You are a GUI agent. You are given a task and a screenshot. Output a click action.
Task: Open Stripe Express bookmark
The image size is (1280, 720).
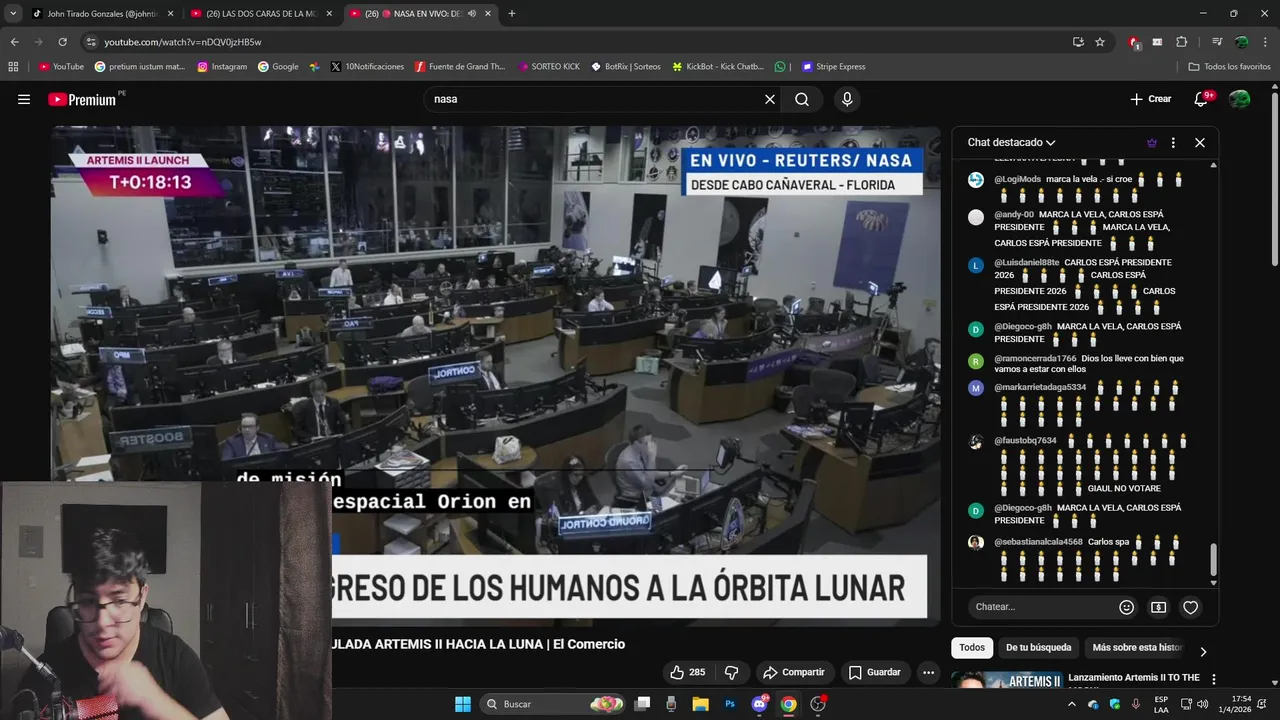coord(833,67)
